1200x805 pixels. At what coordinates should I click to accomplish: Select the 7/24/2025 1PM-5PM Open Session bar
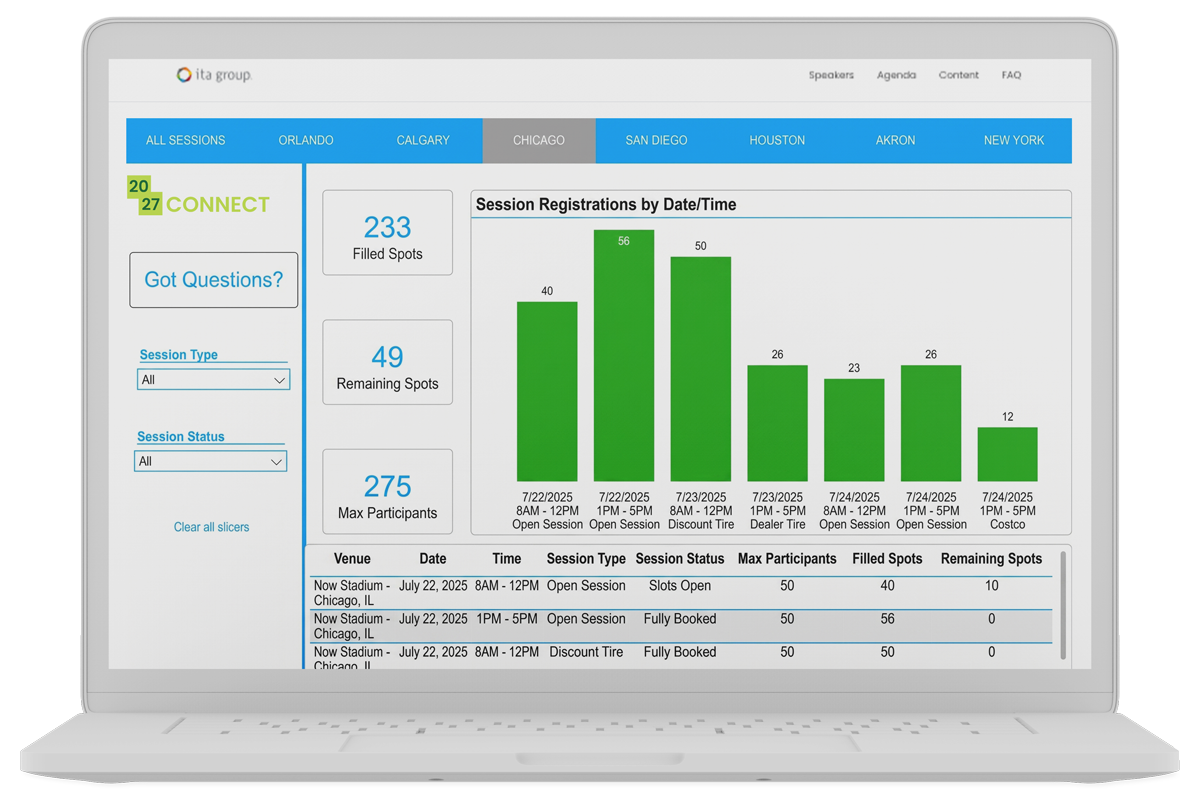coord(931,423)
